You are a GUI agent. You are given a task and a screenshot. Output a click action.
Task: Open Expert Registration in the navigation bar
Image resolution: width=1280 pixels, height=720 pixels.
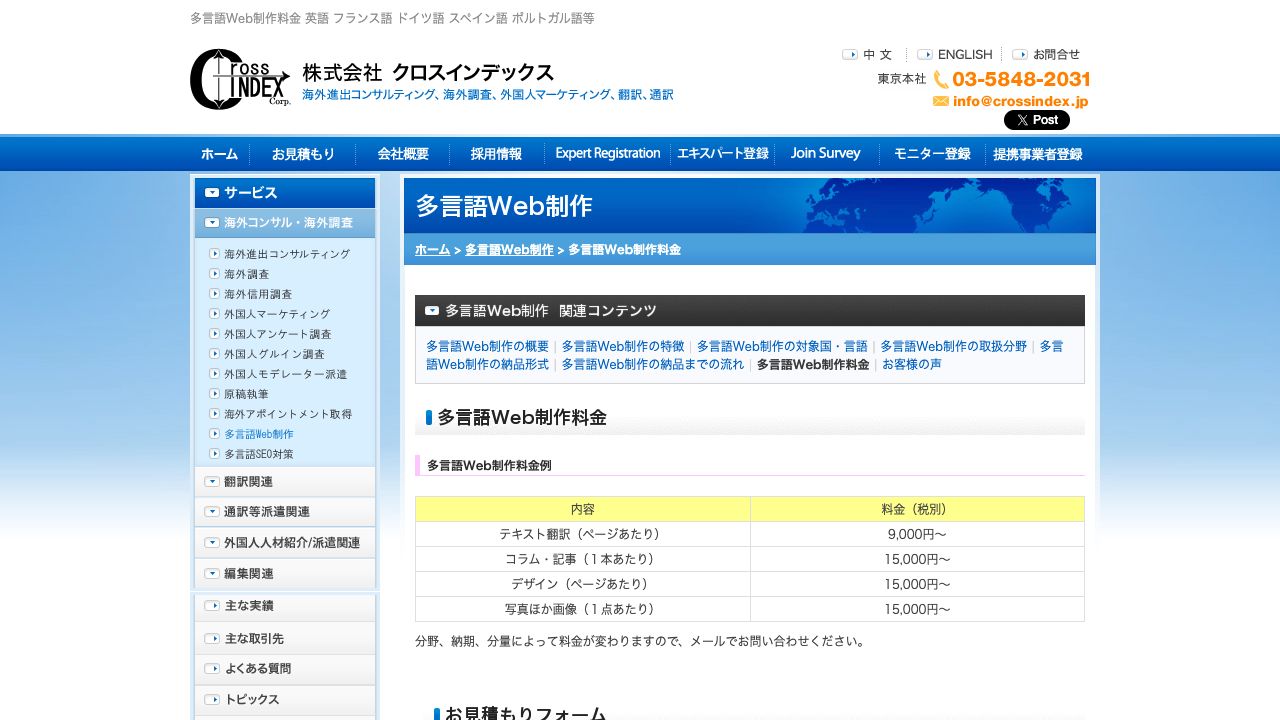click(608, 154)
